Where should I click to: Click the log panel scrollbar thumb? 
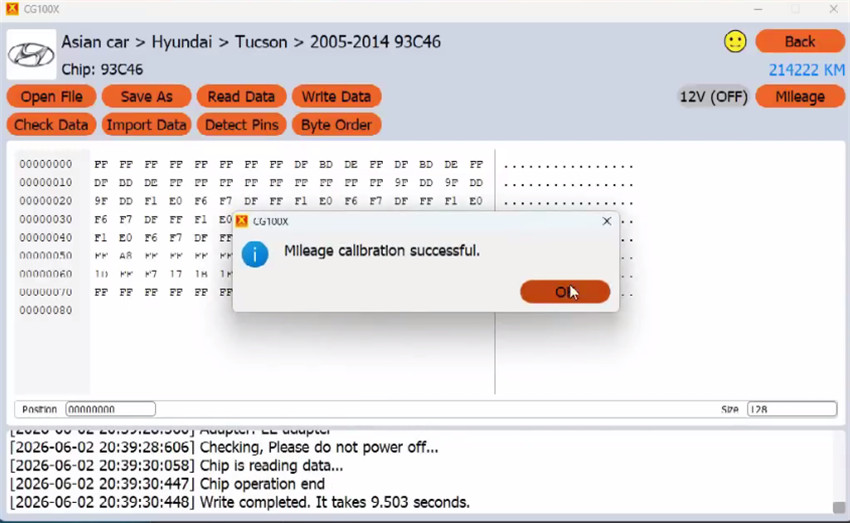coord(839,507)
